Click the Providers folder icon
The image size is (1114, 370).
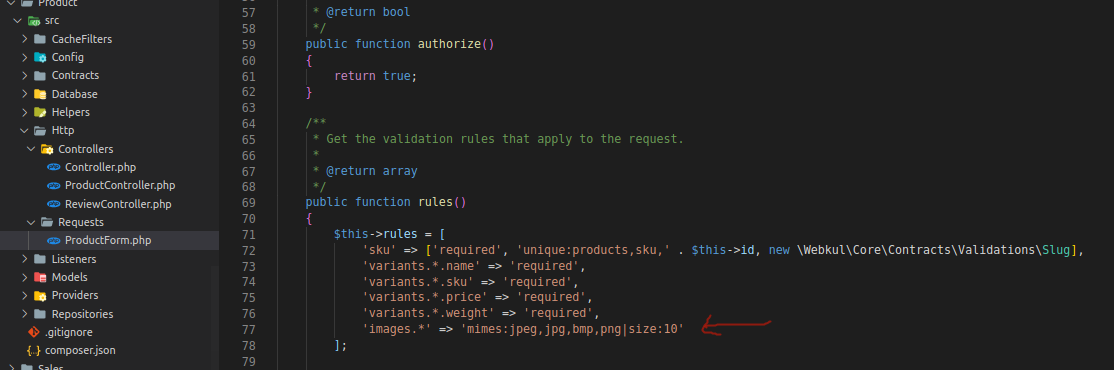point(40,295)
